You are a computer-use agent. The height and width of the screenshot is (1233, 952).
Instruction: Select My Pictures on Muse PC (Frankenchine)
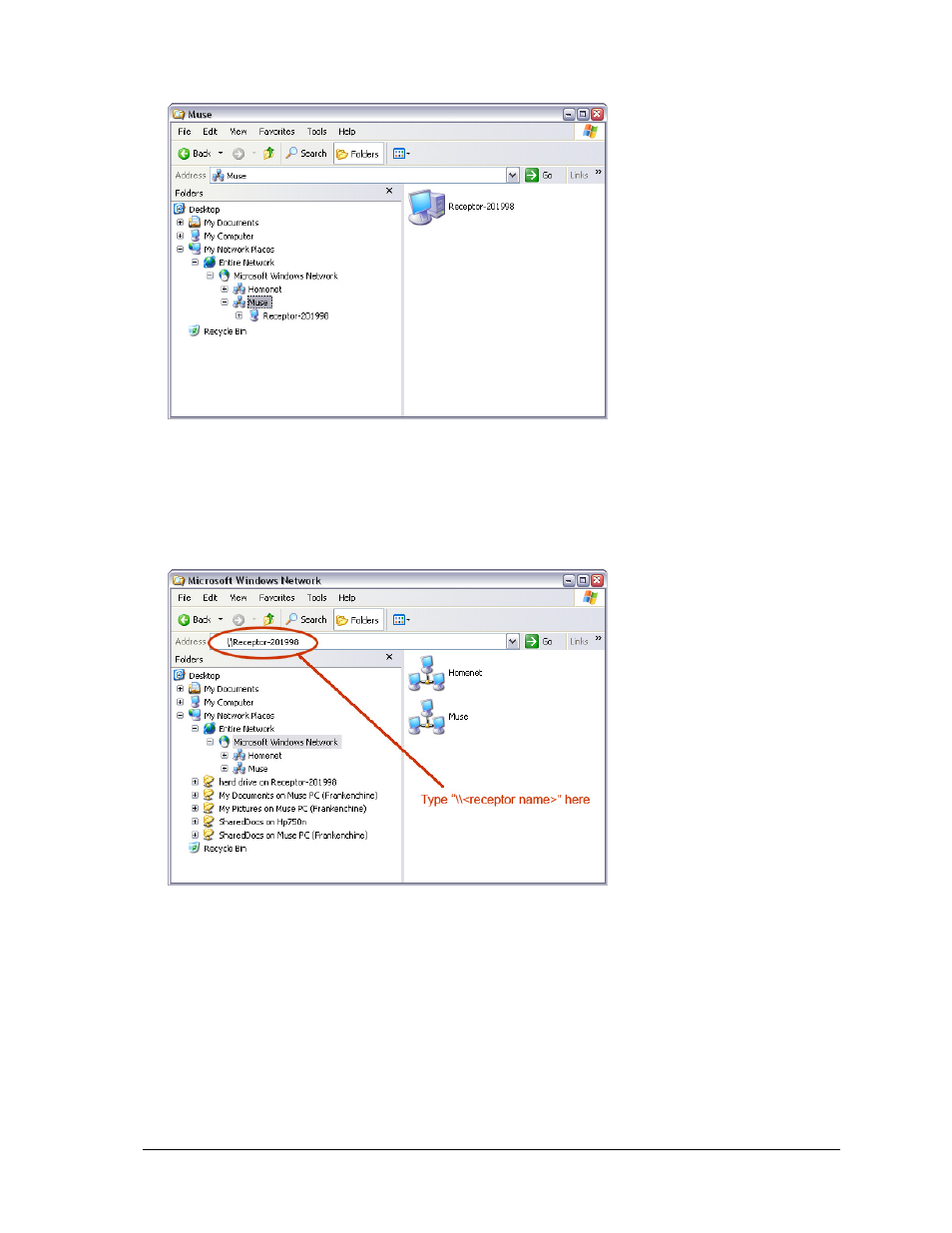click(292, 809)
